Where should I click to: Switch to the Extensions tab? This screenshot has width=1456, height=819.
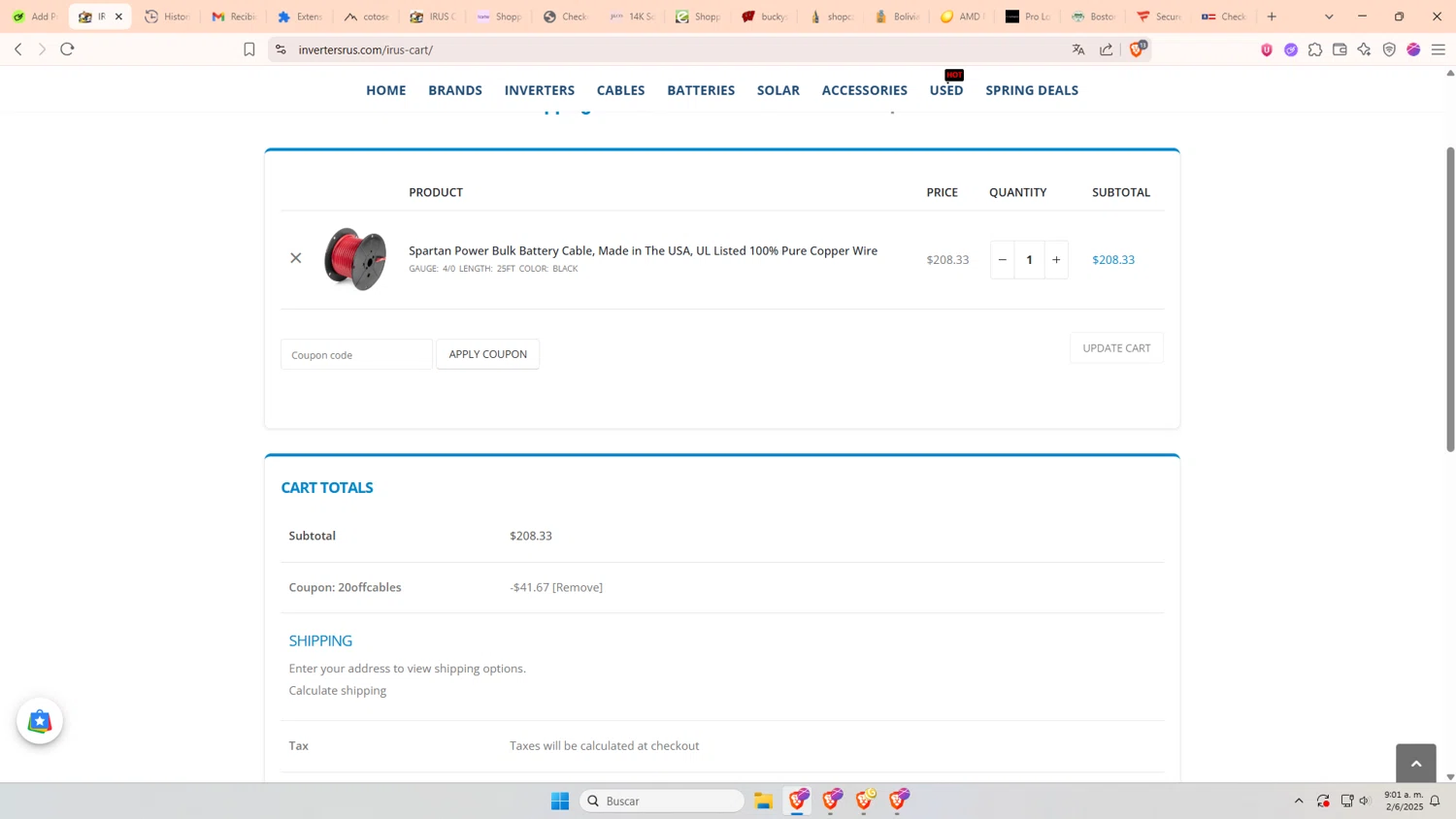pos(299,16)
